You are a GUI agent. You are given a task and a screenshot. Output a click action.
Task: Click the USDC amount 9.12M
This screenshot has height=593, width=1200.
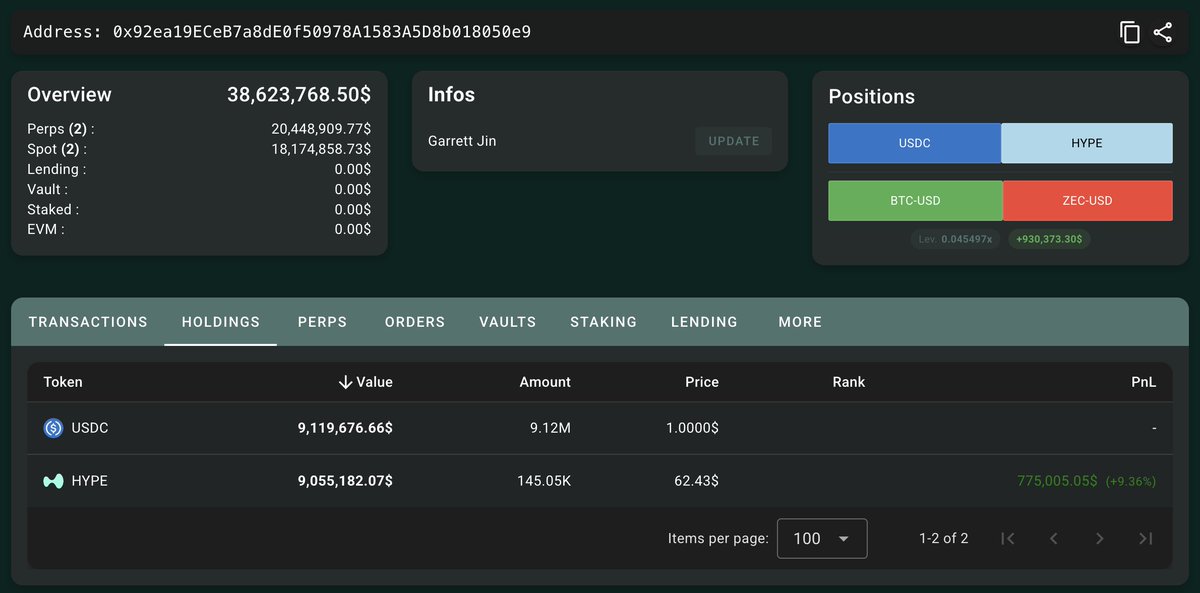tap(550, 428)
